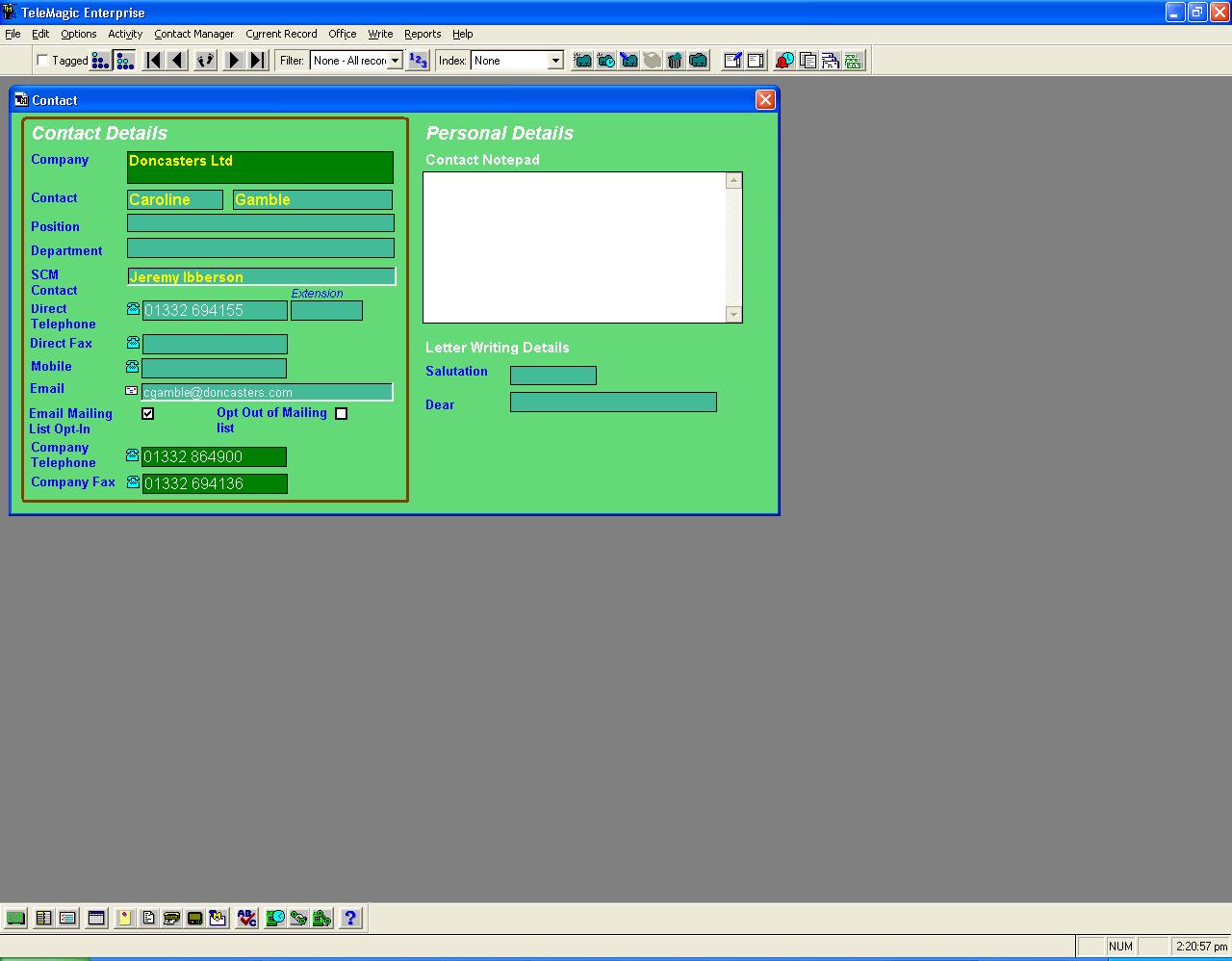
Task: Click the phone icon beside Mobile field
Action: coord(133,366)
